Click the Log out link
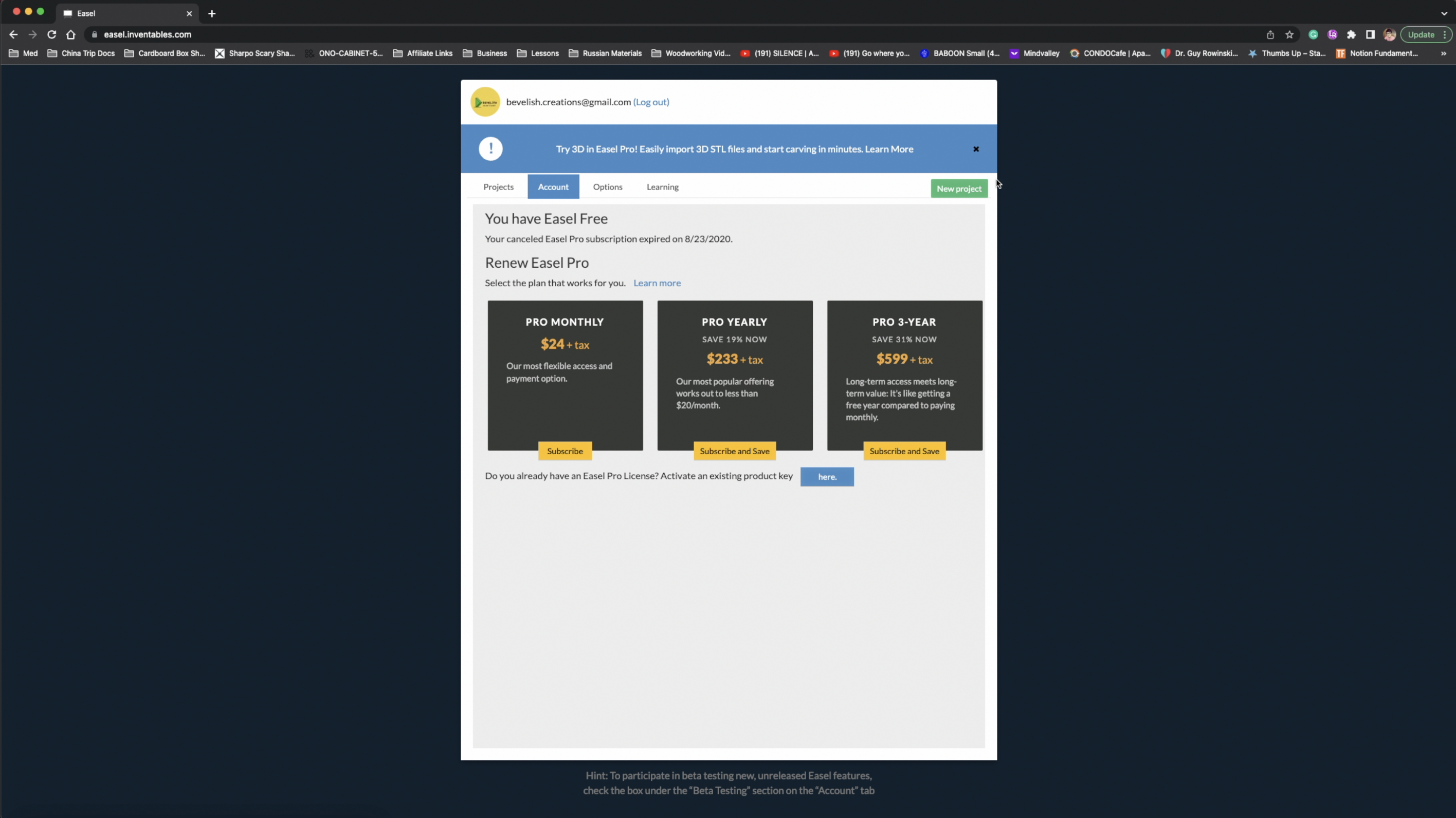The image size is (1456, 818). point(651,102)
